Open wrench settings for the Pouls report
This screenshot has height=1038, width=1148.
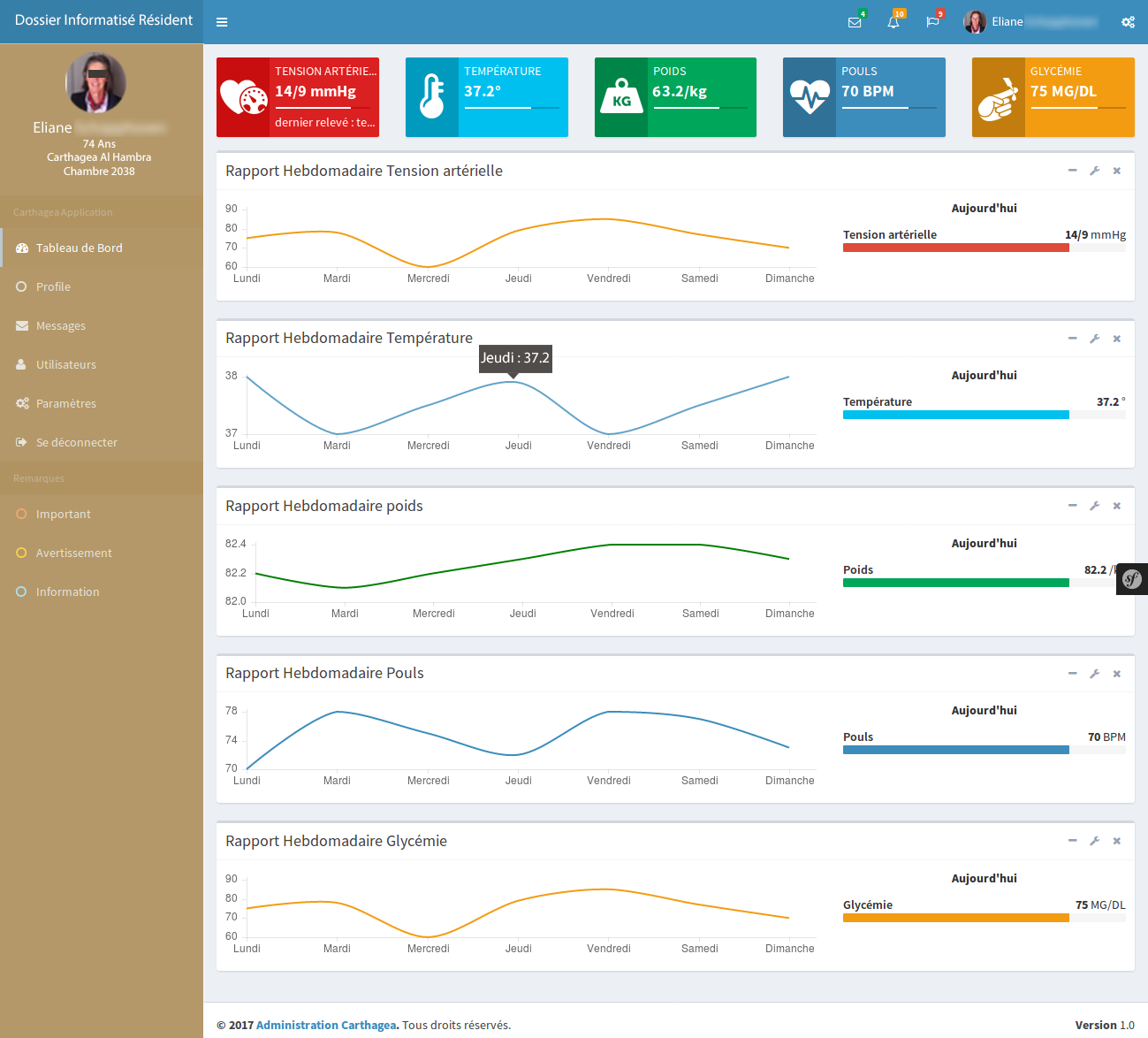pos(1094,674)
